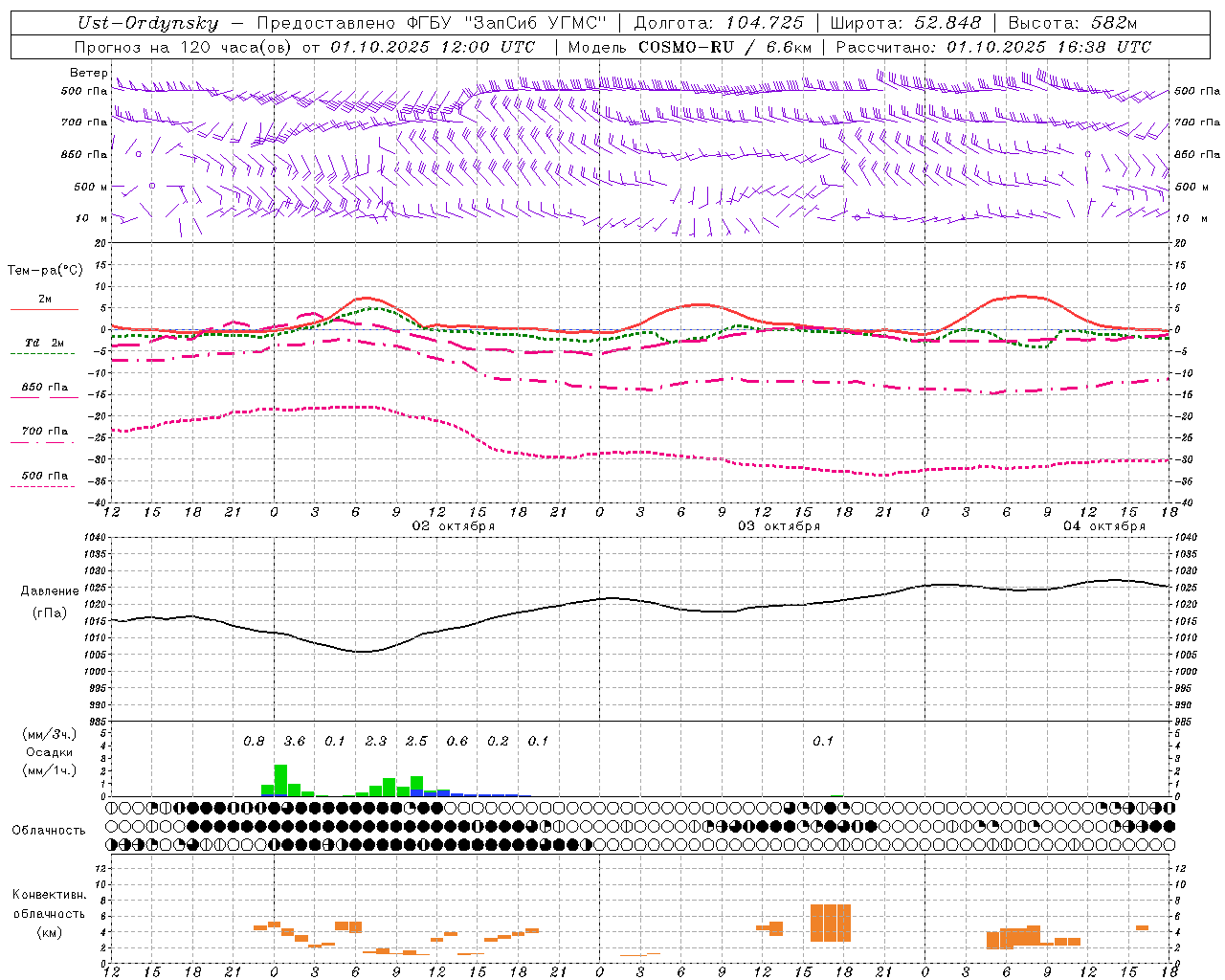Click the 'Ветер' wind panel label
Viewport: 1225px width, 980px height.
click(x=89, y=73)
